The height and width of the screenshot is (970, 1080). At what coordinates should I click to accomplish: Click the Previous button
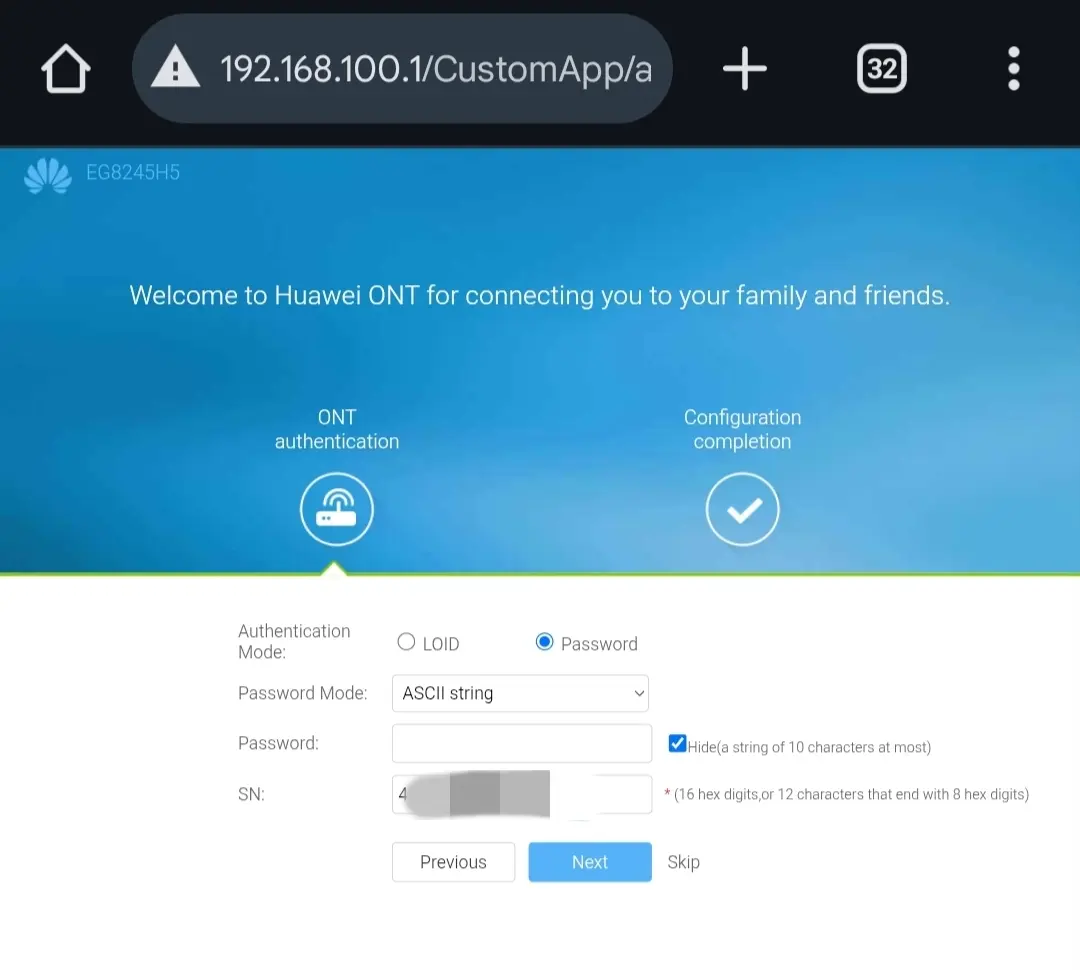pos(453,862)
